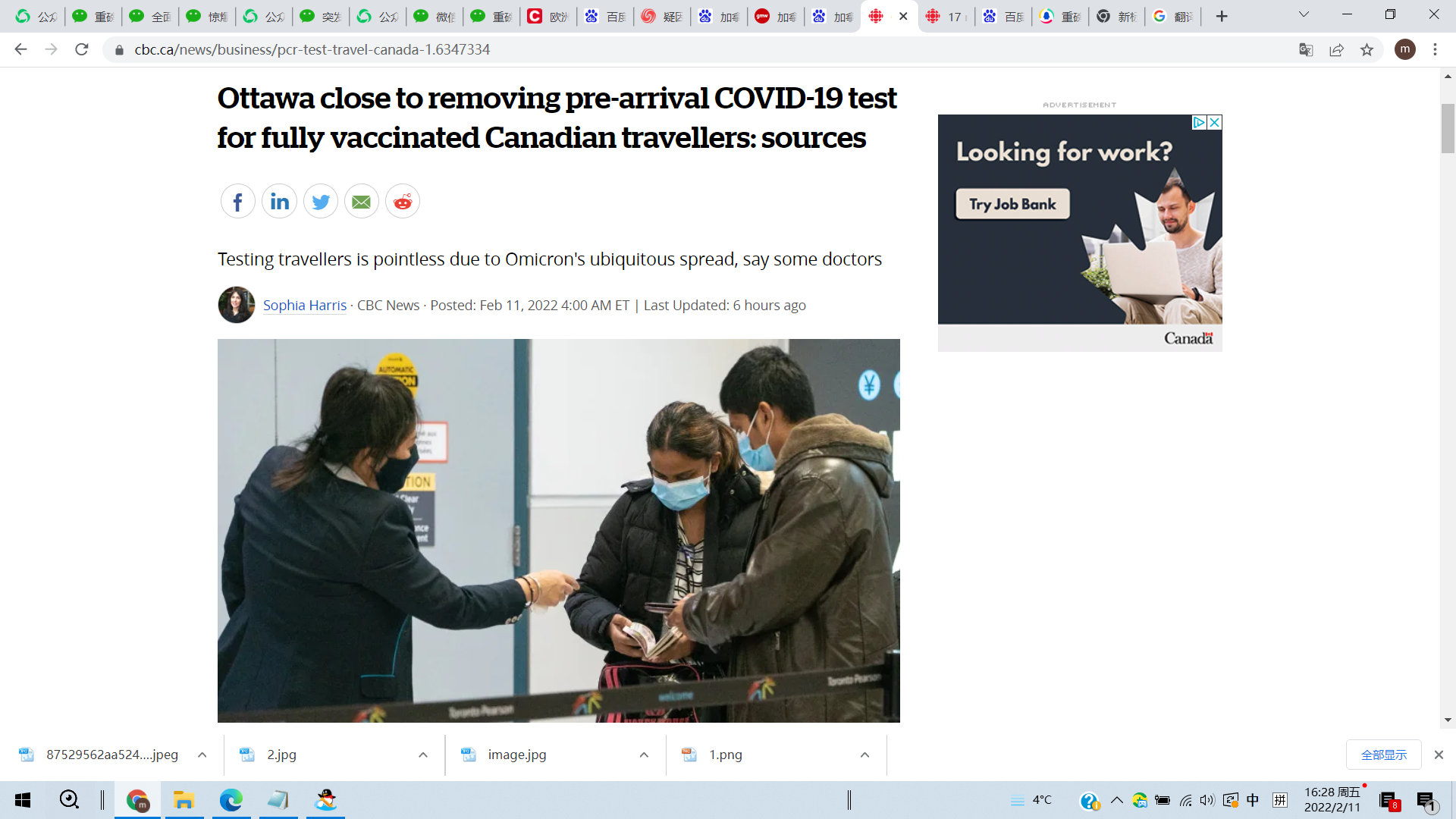Viewport: 1456px width, 819px height.
Task: Reload the current page
Action: pos(82,50)
